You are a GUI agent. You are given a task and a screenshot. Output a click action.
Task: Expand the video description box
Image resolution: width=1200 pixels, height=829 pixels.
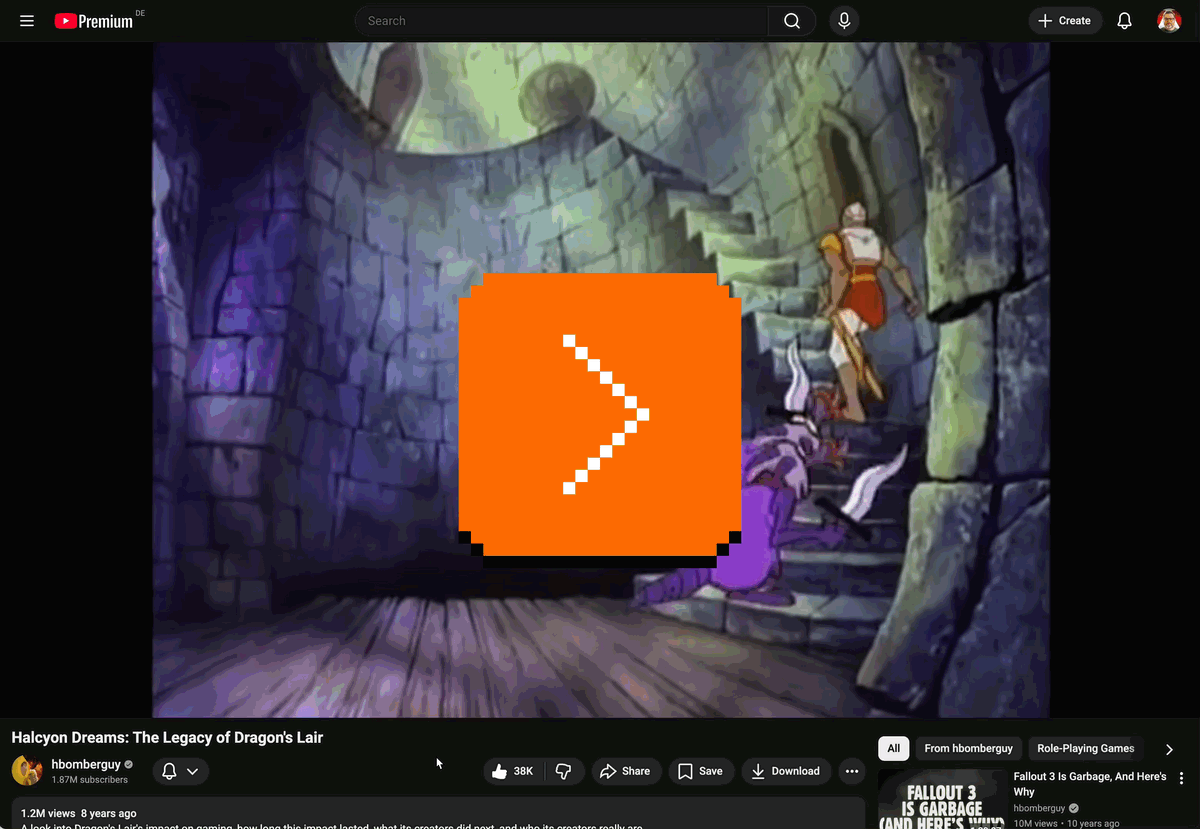(438, 813)
